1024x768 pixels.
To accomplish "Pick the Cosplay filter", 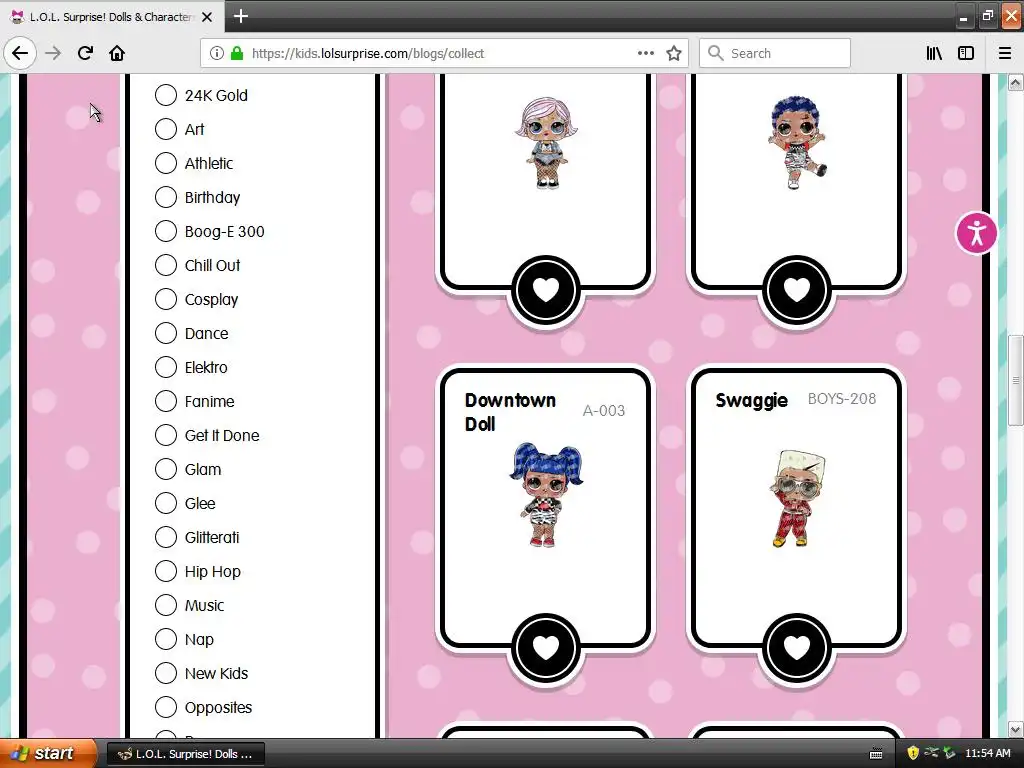I will pos(197,299).
